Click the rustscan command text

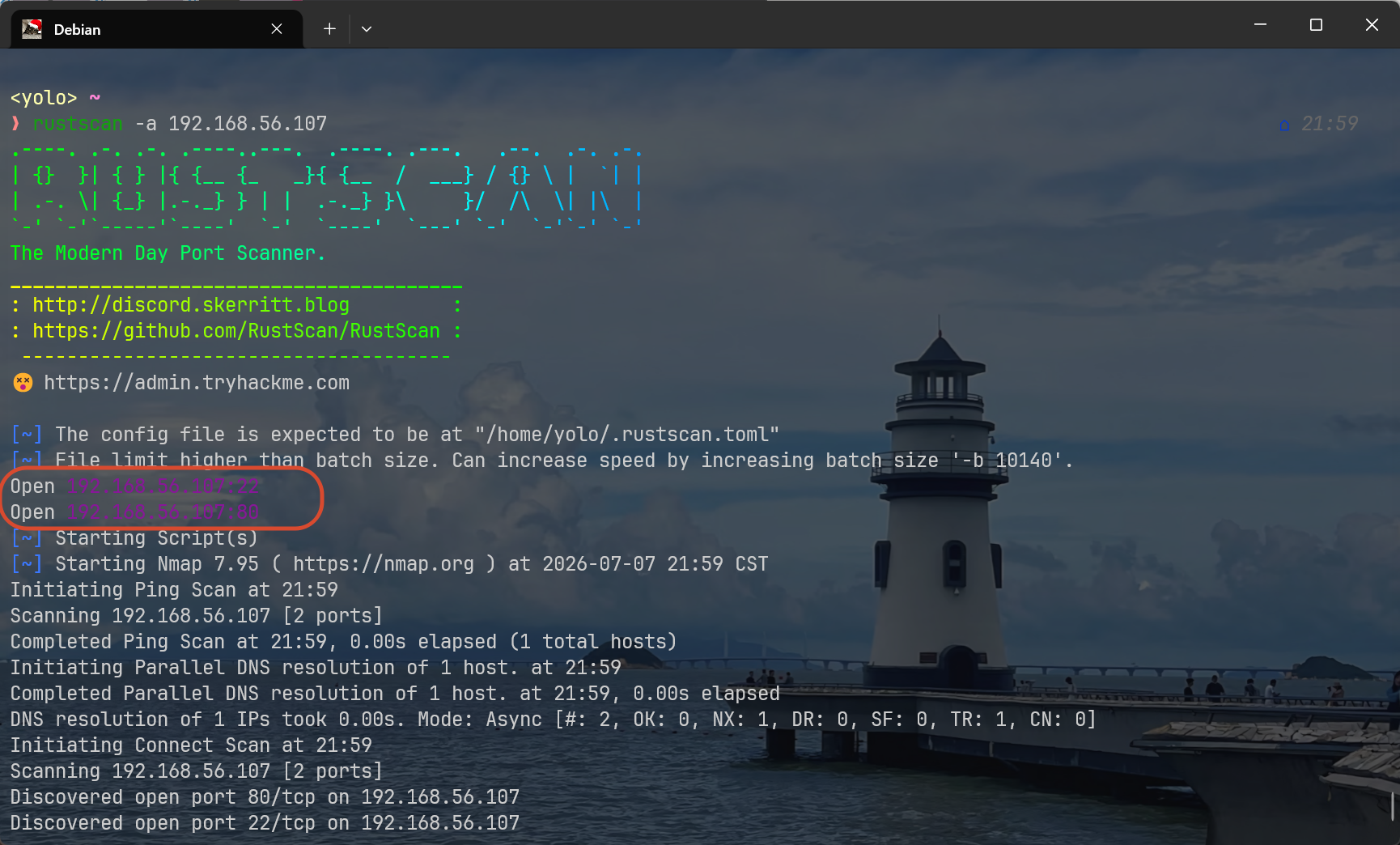pyautogui.click(x=78, y=124)
